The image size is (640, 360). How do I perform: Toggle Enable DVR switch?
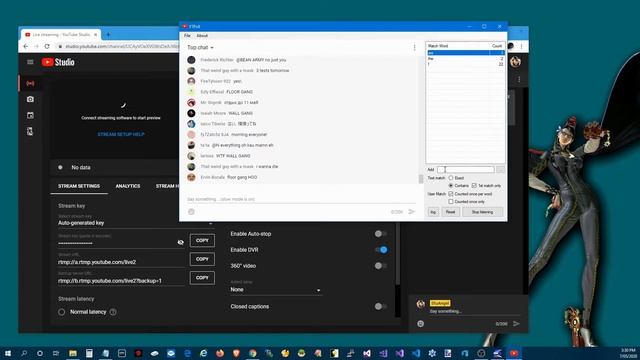(x=380, y=250)
